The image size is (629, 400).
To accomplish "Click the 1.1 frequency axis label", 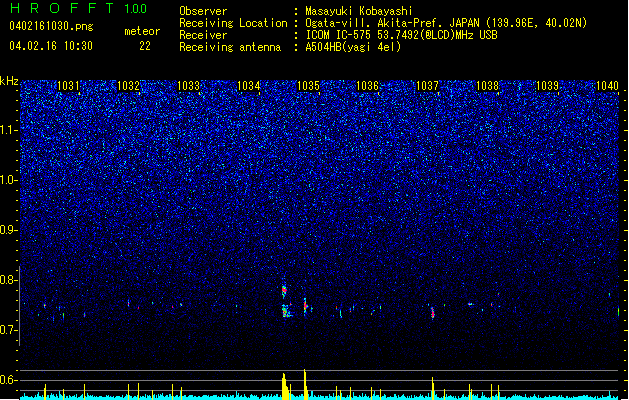I will point(9,130).
